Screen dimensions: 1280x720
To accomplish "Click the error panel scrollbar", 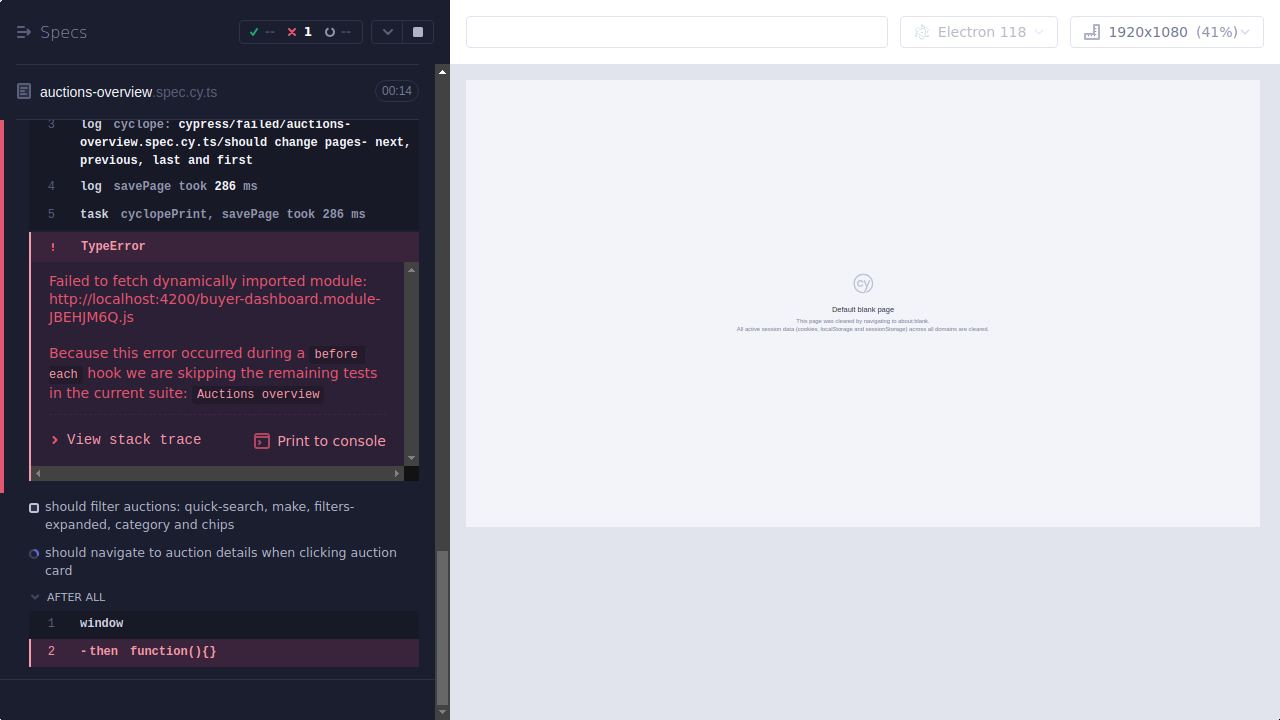I will 411,360.
